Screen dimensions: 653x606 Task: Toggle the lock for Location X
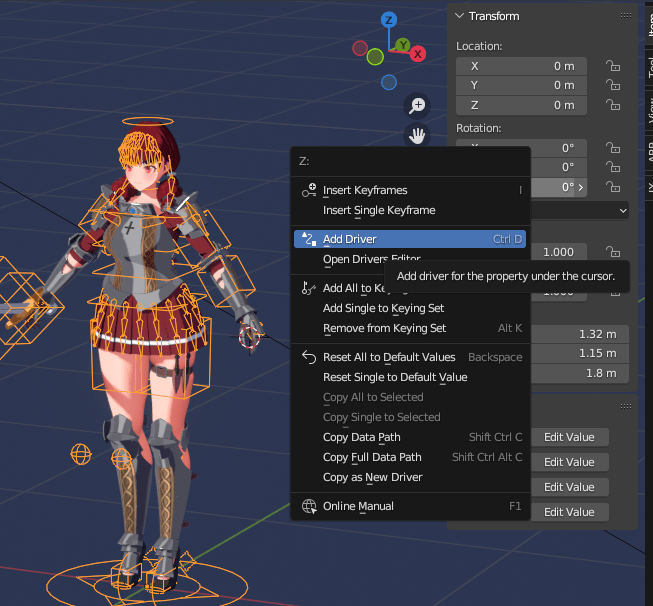[611, 66]
